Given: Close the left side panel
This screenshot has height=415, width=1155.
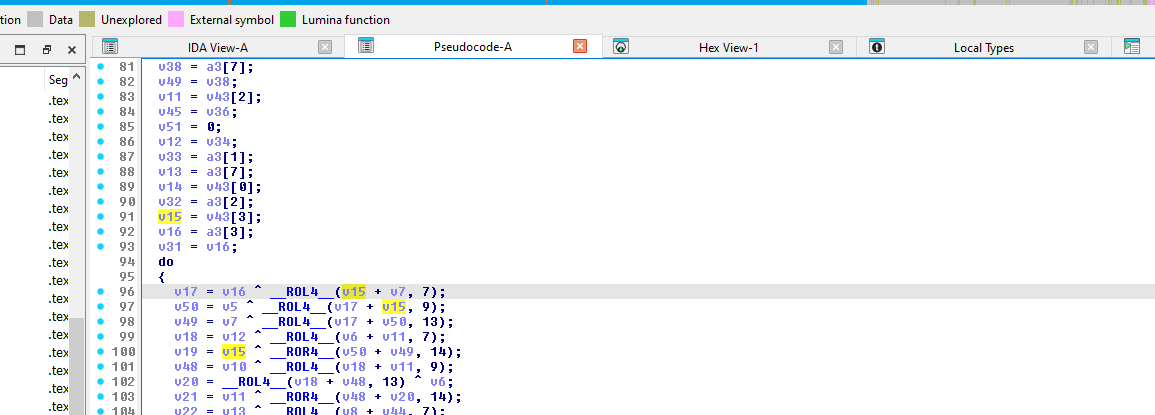Looking at the screenshot, I should (x=71, y=49).
